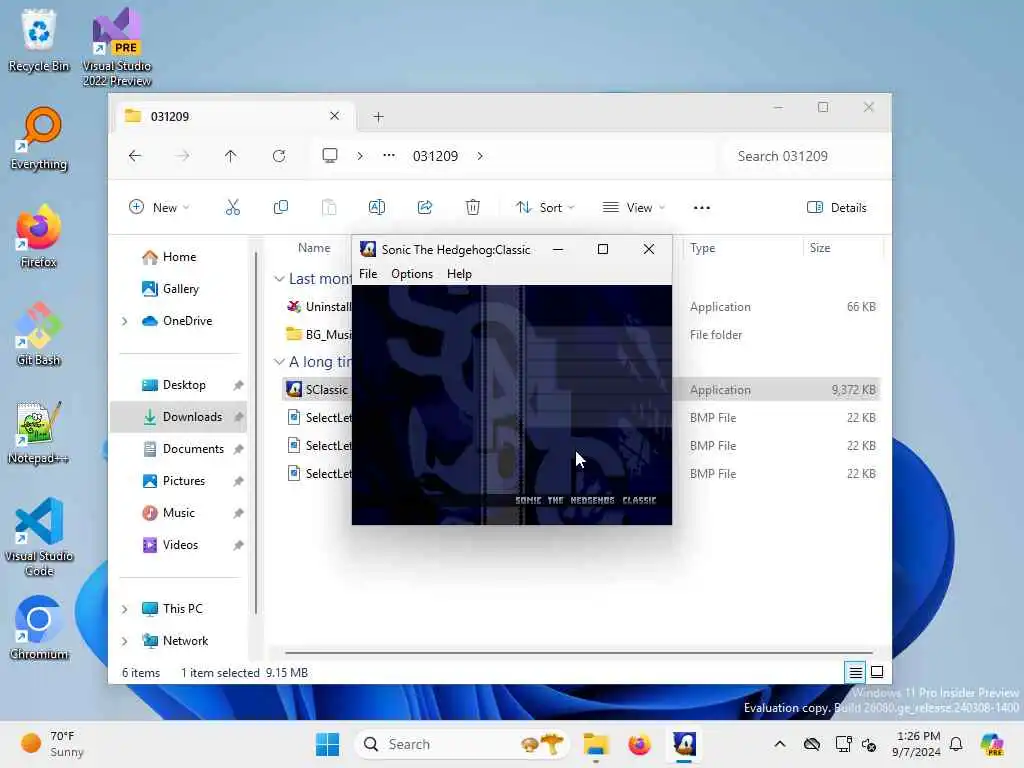Go up one folder level

pyautogui.click(x=231, y=155)
